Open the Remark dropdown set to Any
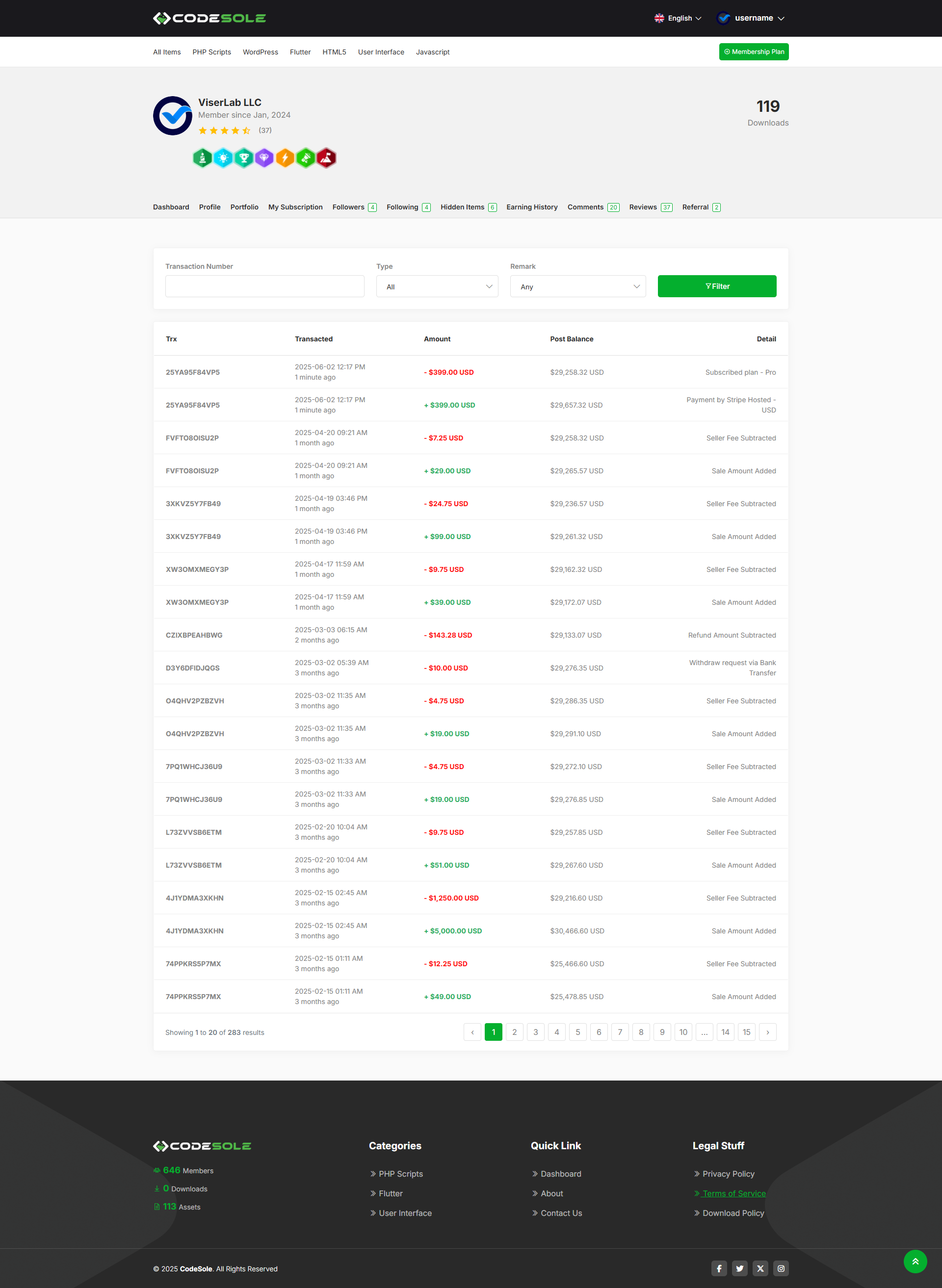 tap(577, 286)
